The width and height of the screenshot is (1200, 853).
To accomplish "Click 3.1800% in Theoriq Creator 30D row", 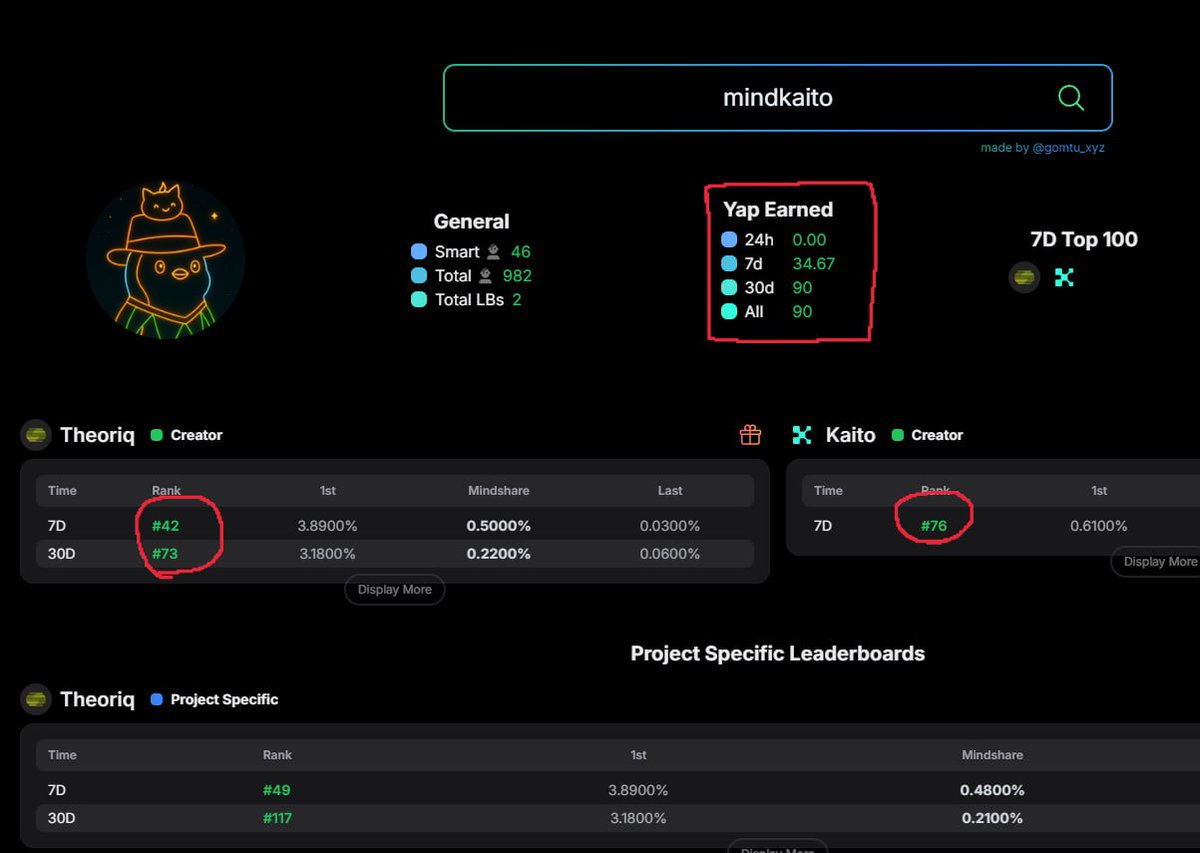I will click(x=328, y=553).
